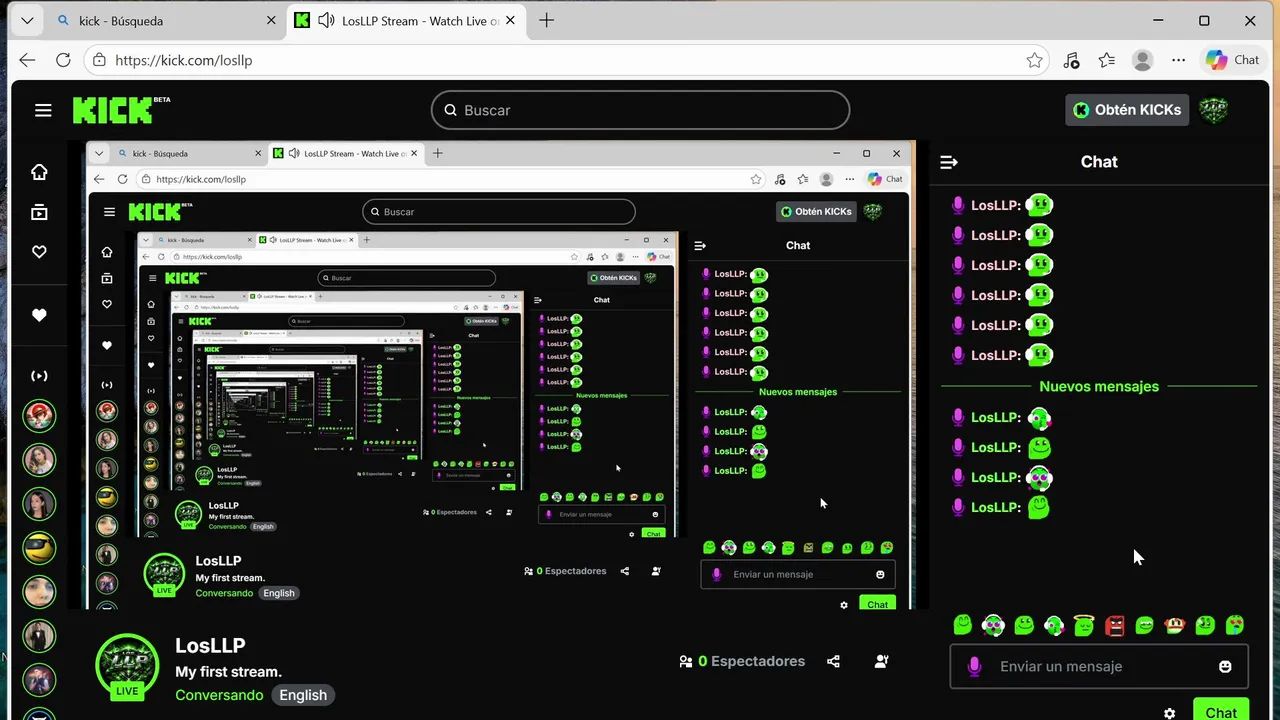Insert the heart-eyes green emote
Screen dimensions: 1280x720
point(1235,625)
